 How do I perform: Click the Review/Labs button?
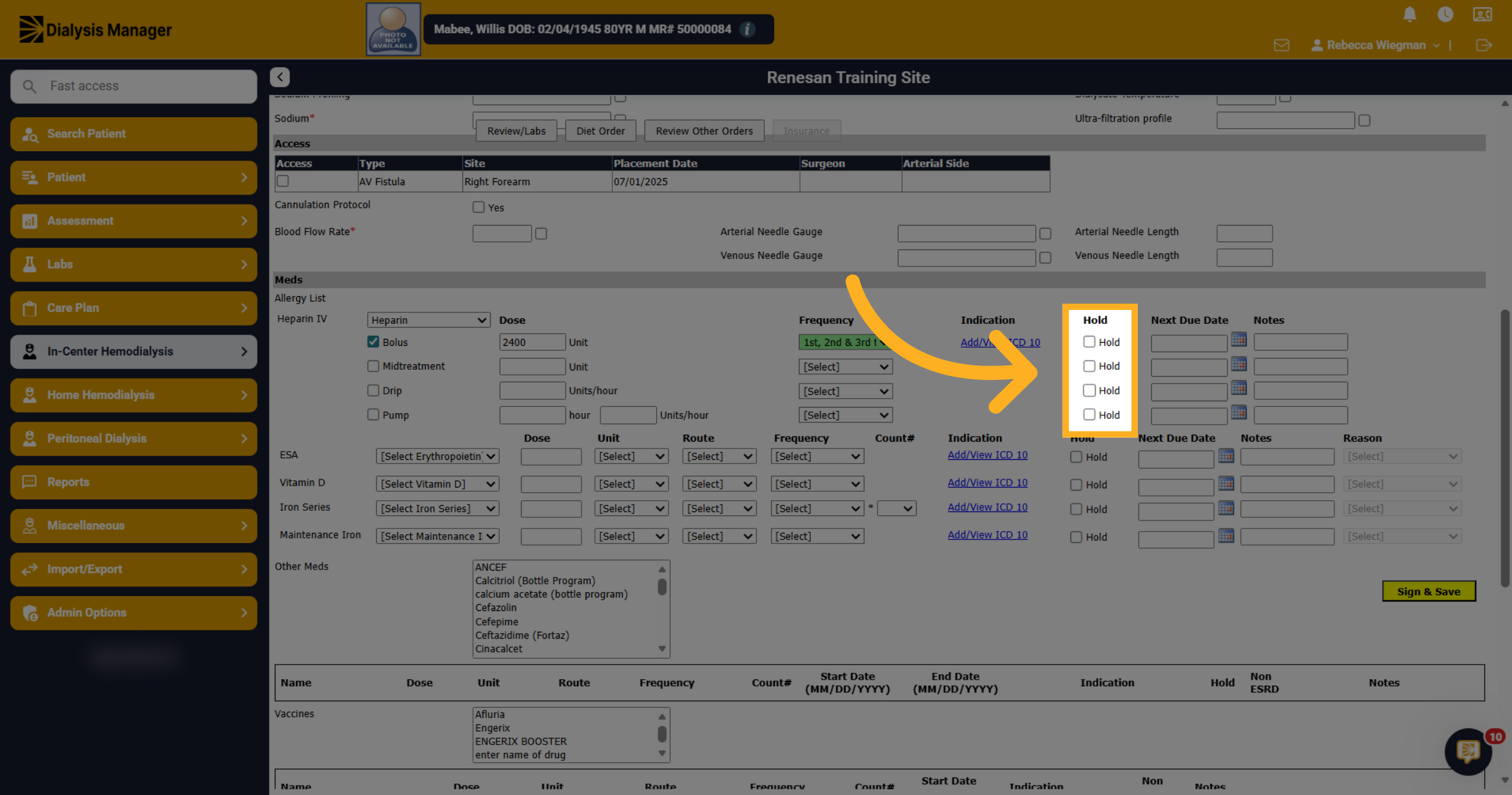517,131
